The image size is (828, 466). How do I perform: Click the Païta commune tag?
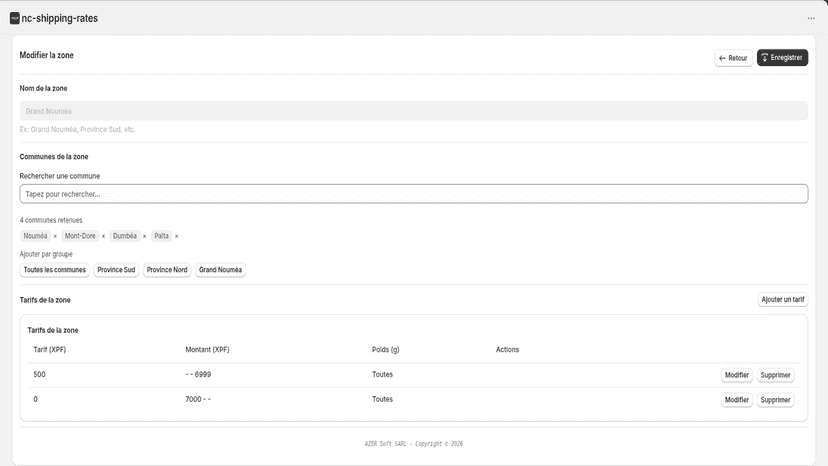(162, 236)
